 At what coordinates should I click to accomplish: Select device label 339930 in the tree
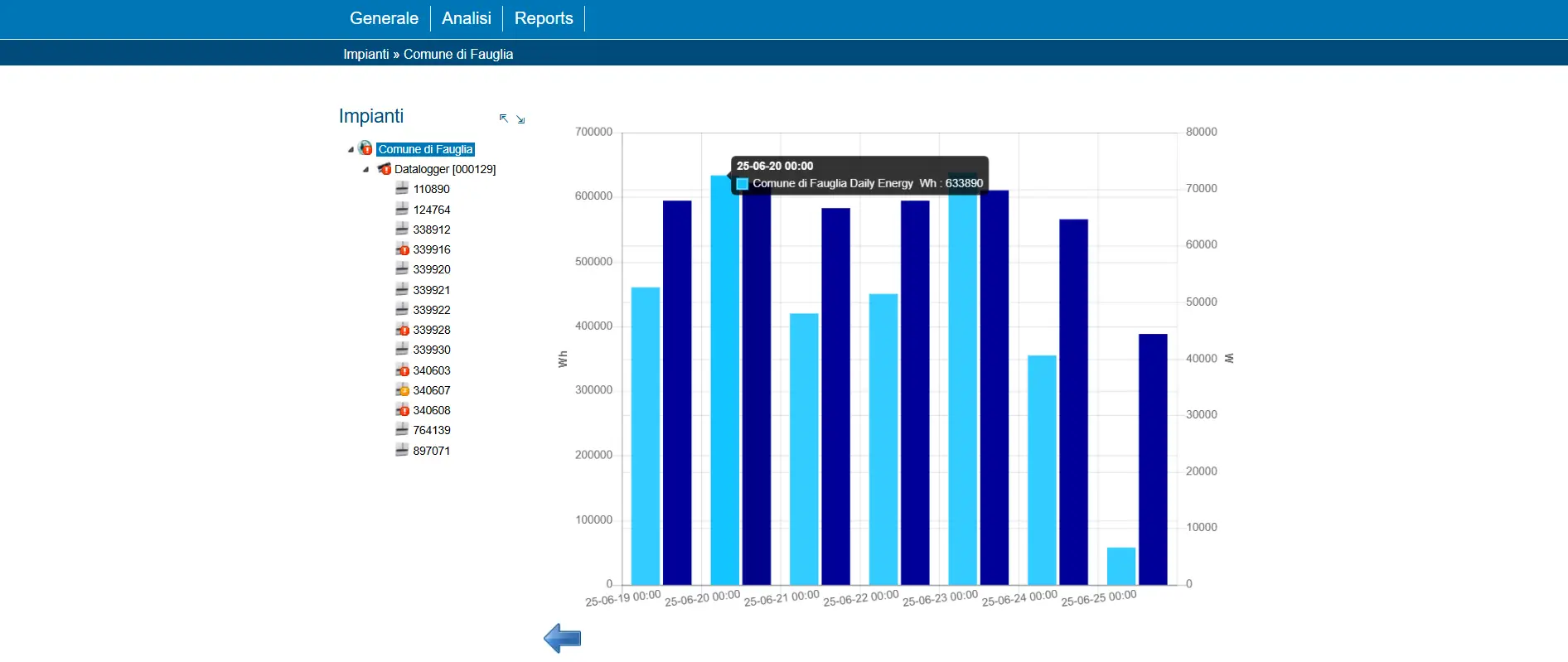click(432, 350)
